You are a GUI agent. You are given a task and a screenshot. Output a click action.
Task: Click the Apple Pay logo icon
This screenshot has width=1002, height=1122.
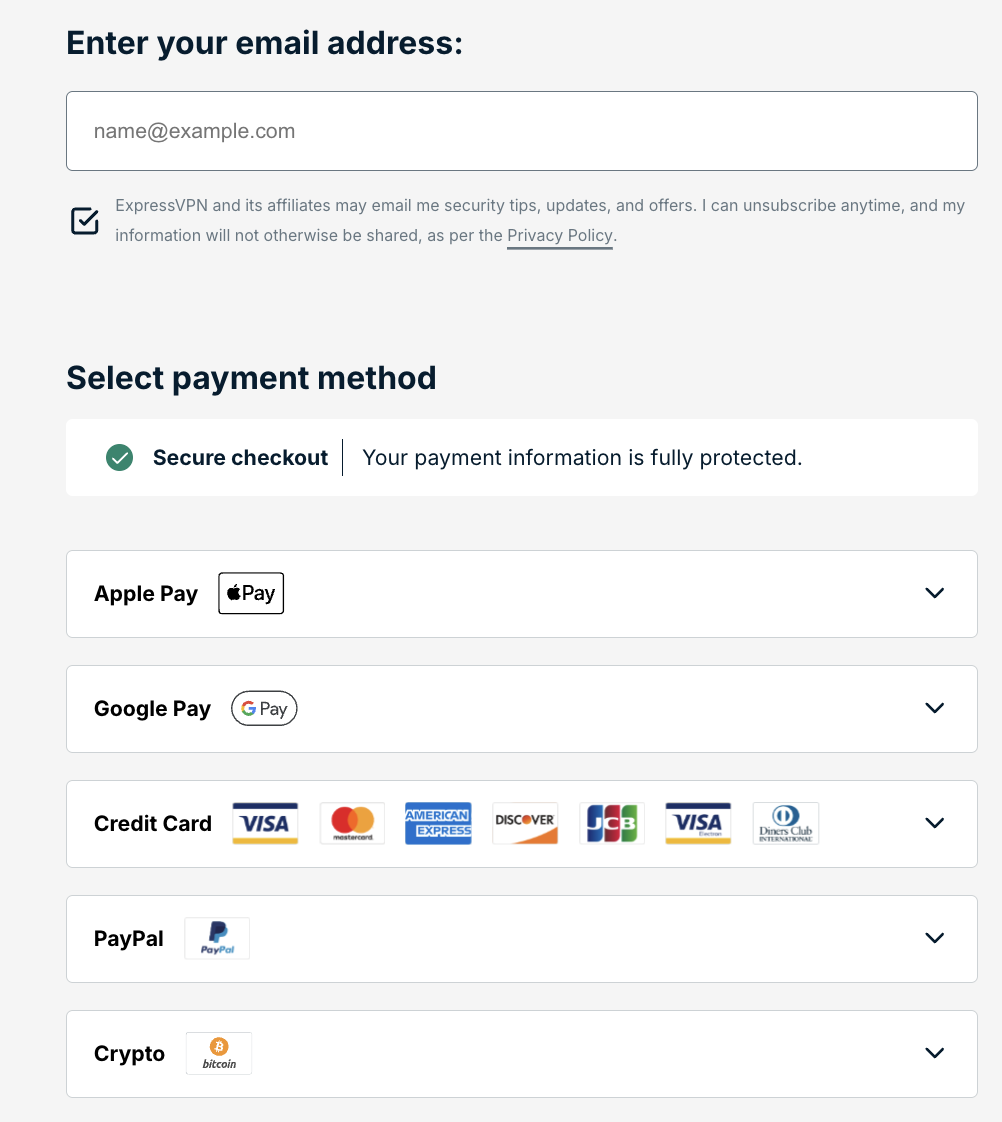point(251,593)
